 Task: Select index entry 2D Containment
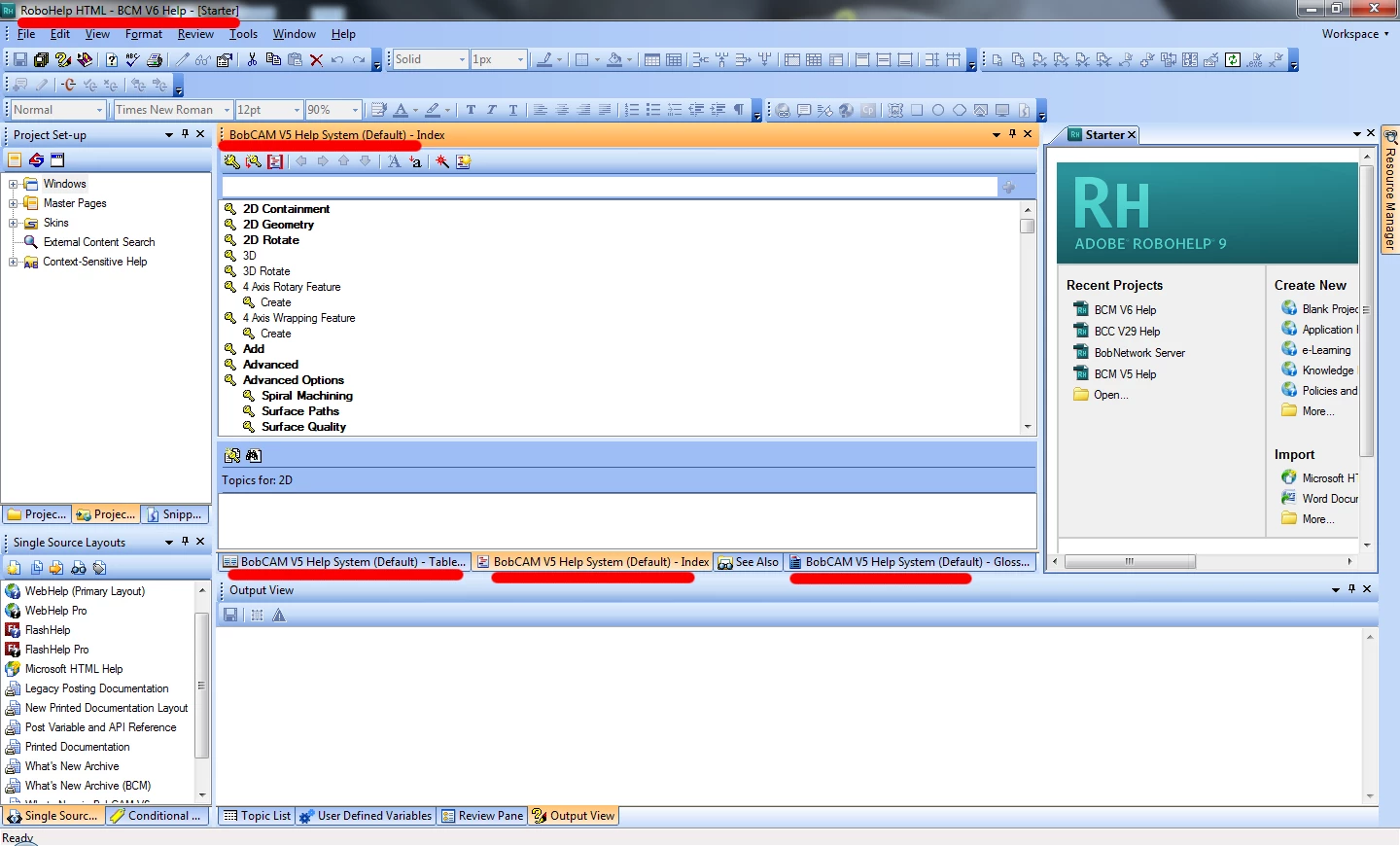click(x=286, y=209)
